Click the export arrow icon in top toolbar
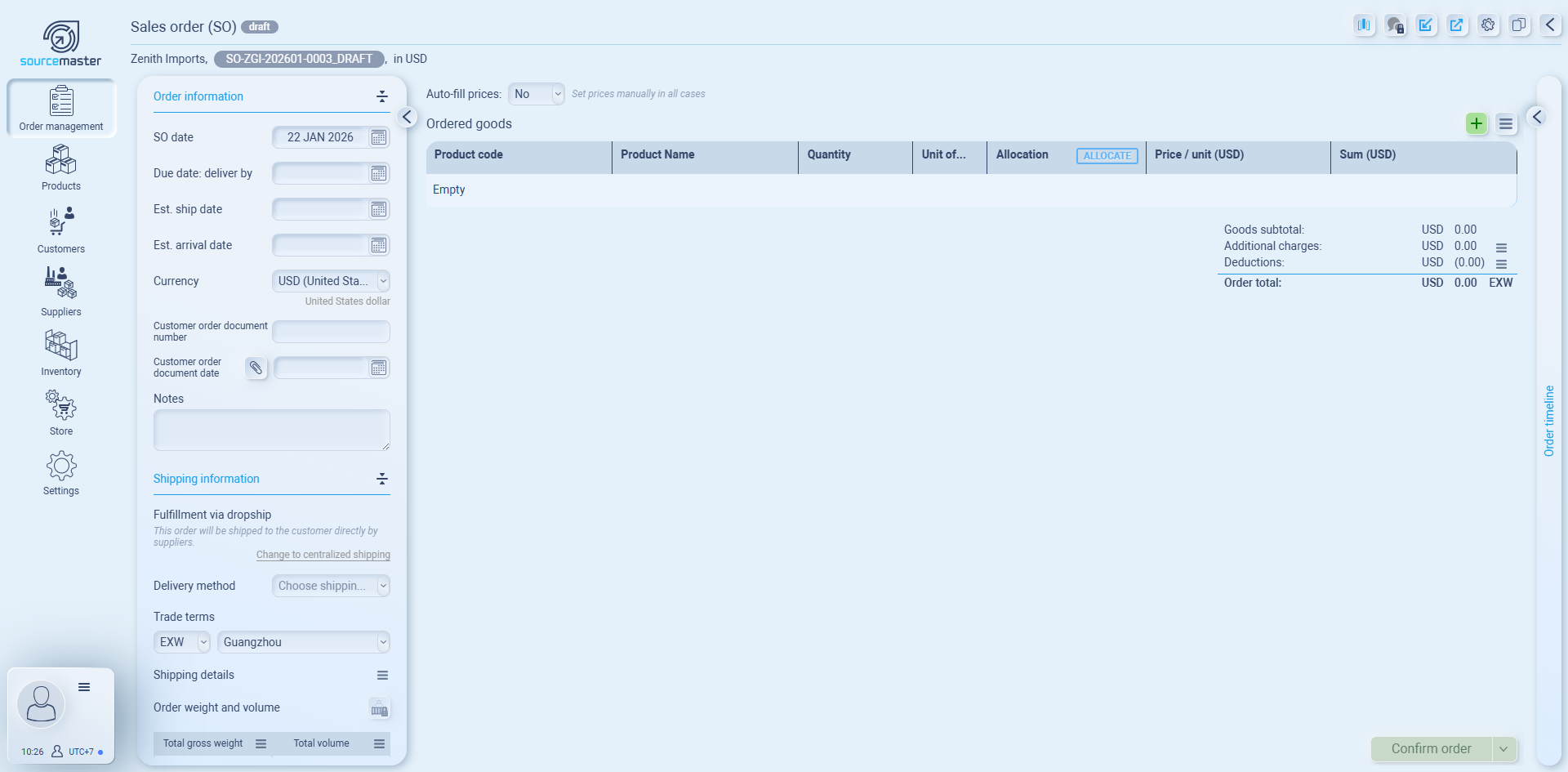The height and width of the screenshot is (772, 1568). point(1457,25)
